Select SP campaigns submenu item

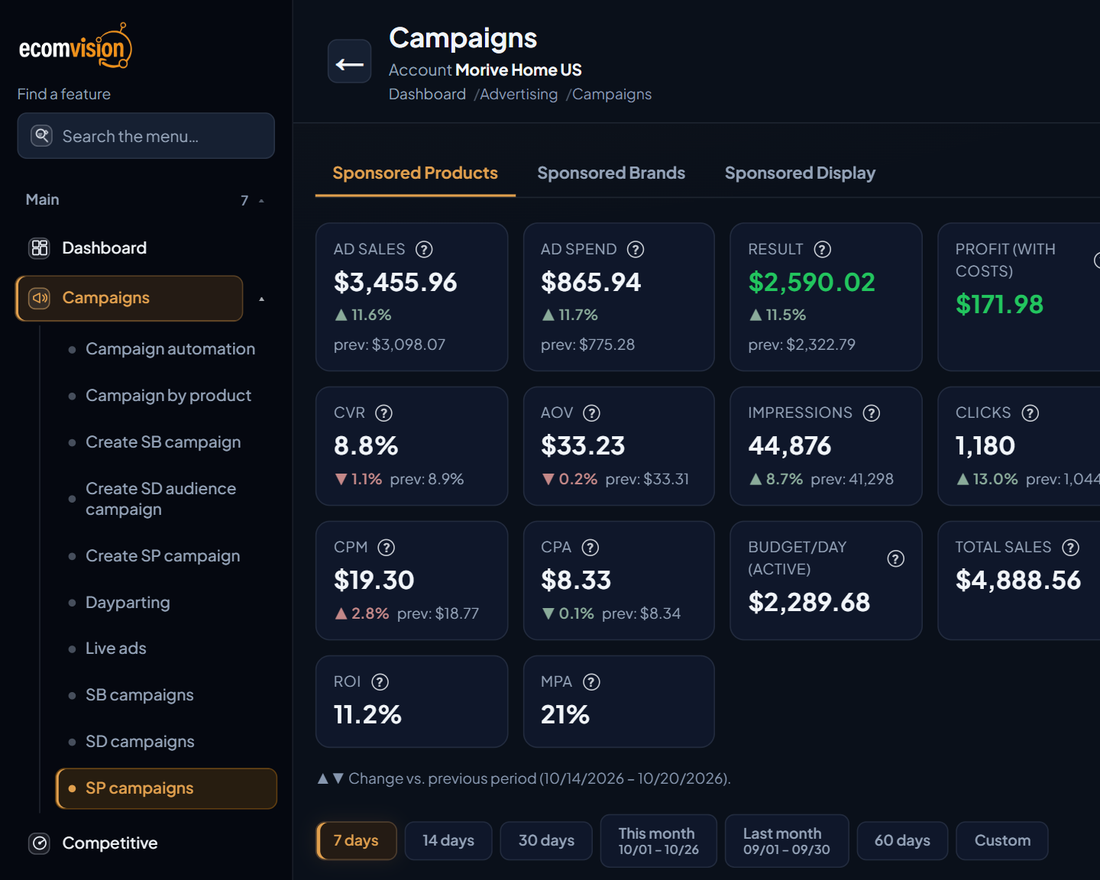[x=166, y=788]
